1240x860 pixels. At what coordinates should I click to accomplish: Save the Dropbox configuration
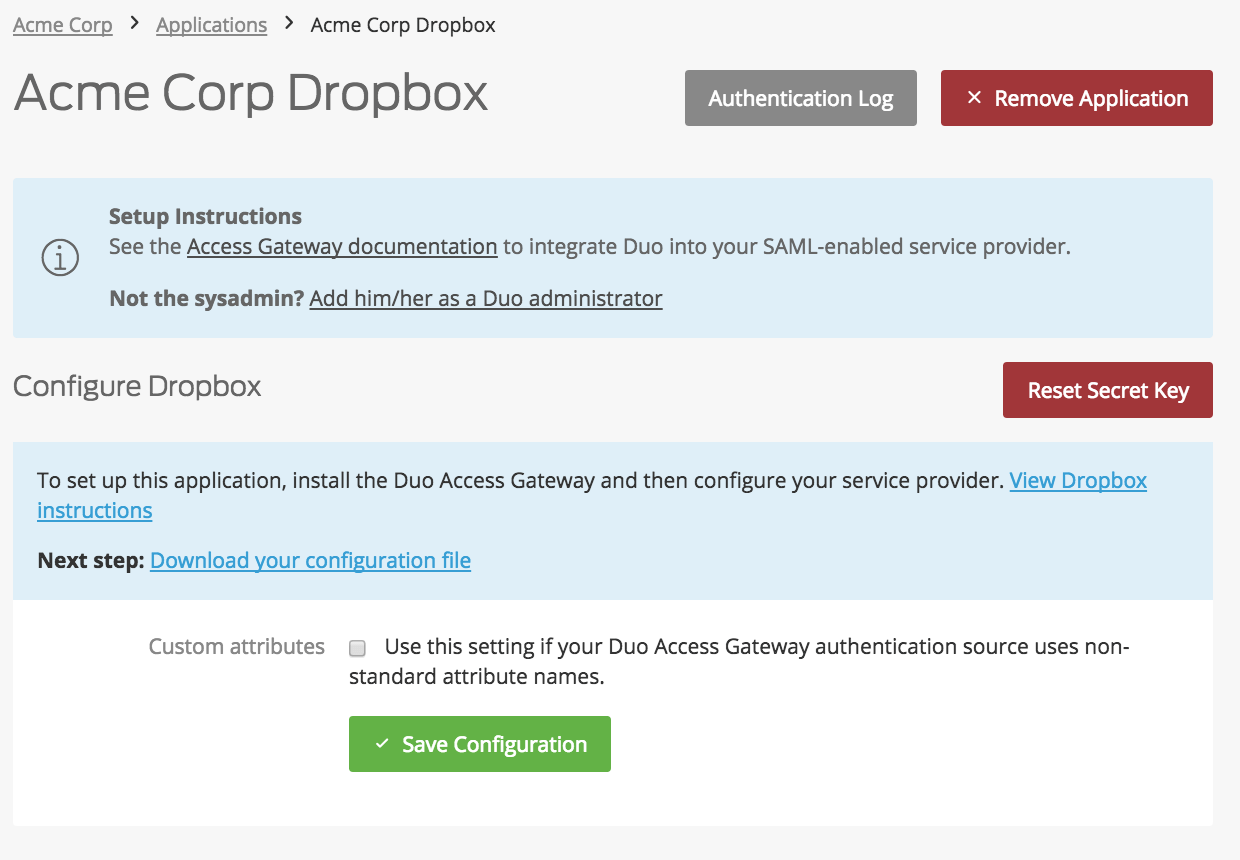click(479, 743)
